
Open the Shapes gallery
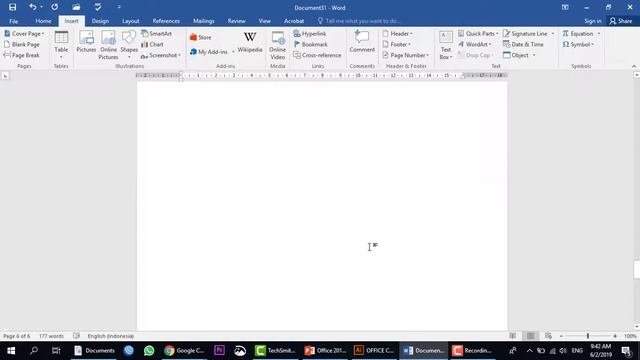(129, 45)
